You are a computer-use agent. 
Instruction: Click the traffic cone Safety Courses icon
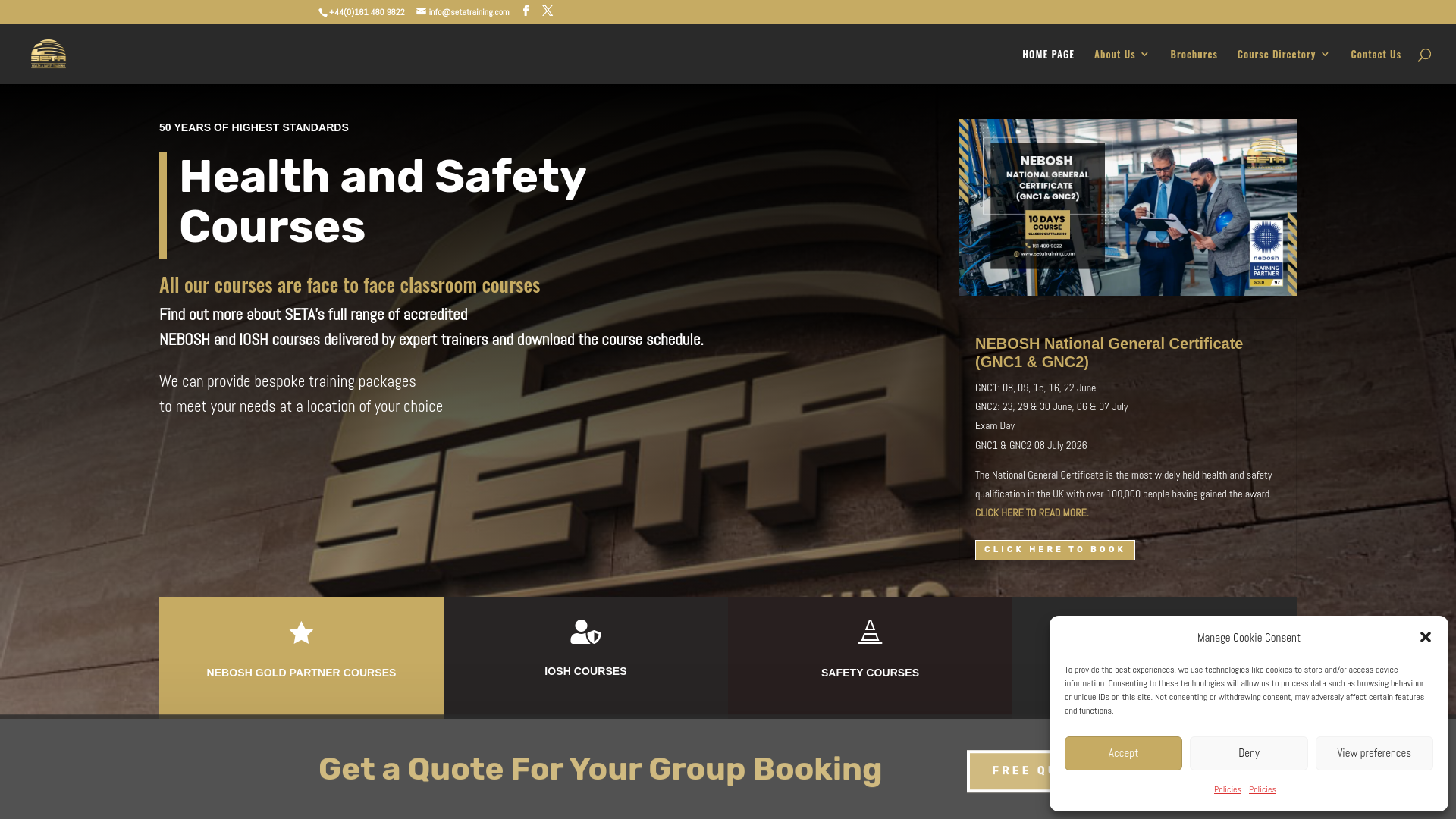[870, 632]
